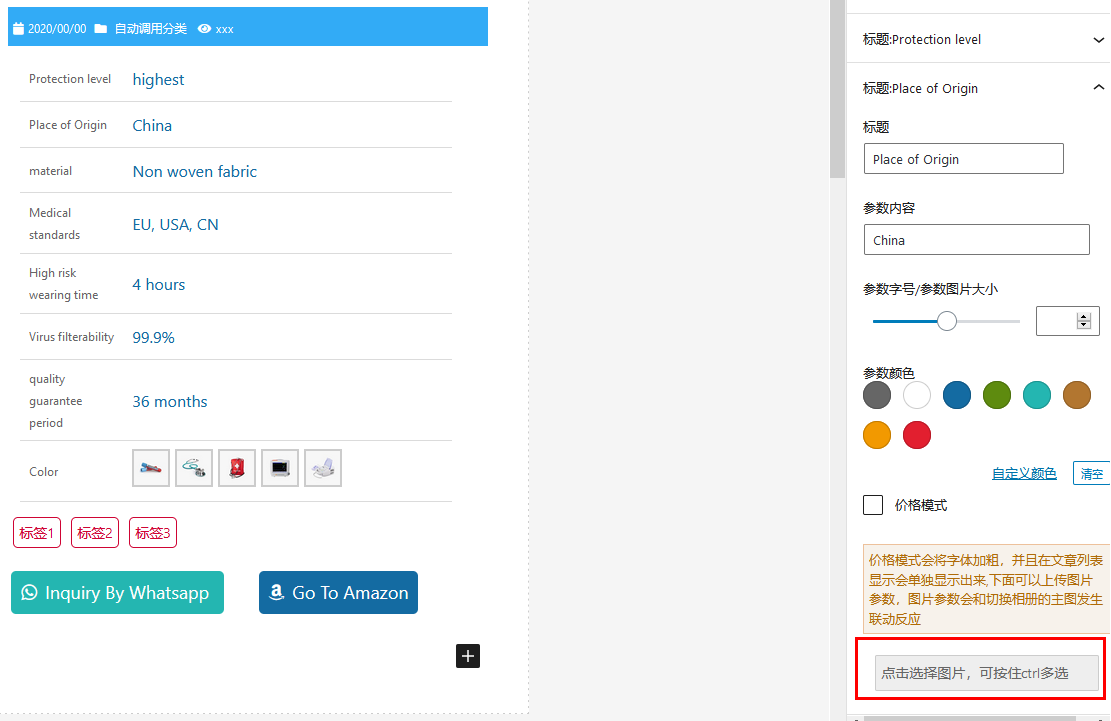Click the Go To Amazon button

[338, 592]
